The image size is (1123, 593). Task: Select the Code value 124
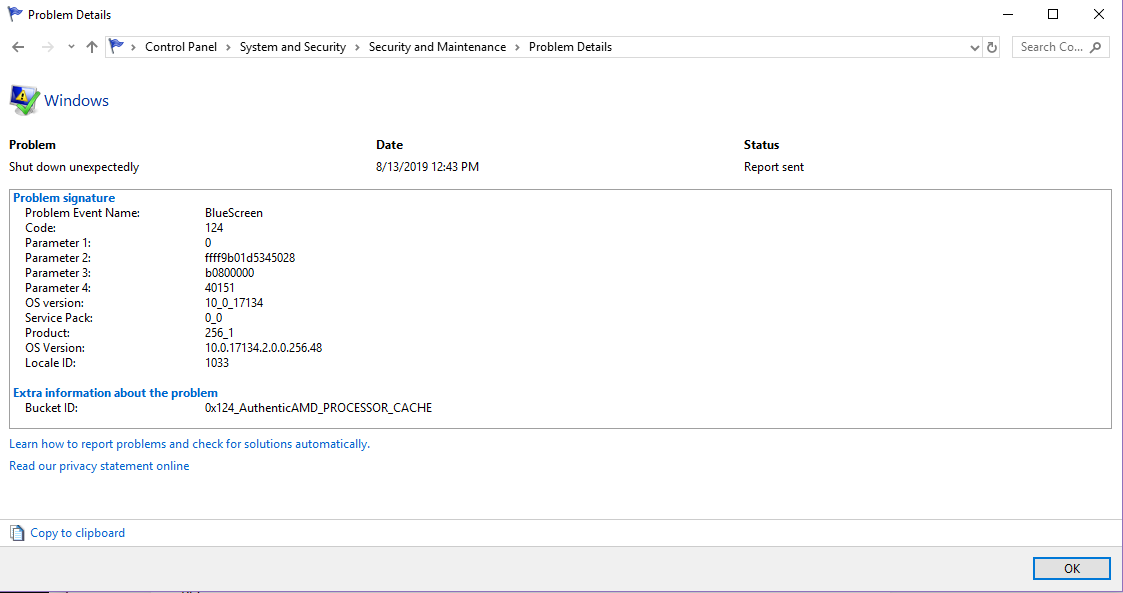coord(214,228)
